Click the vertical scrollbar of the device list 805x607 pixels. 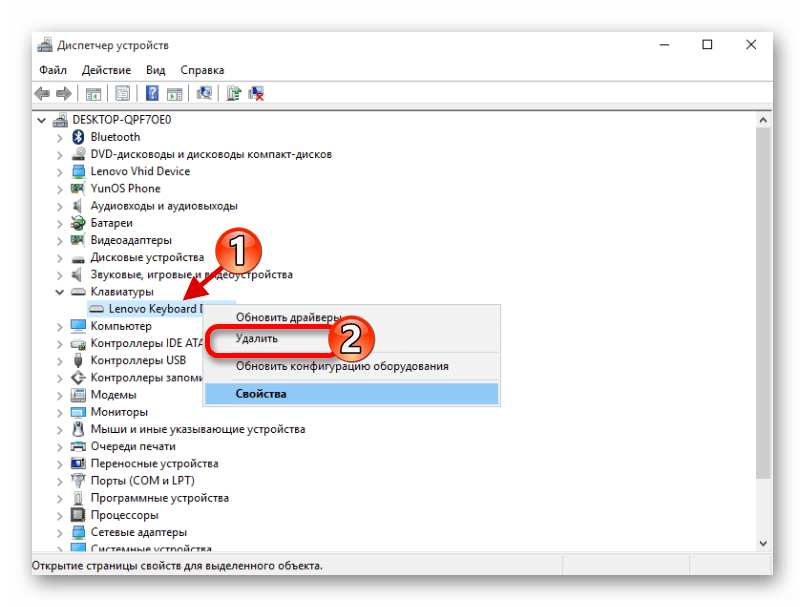pyautogui.click(x=764, y=300)
